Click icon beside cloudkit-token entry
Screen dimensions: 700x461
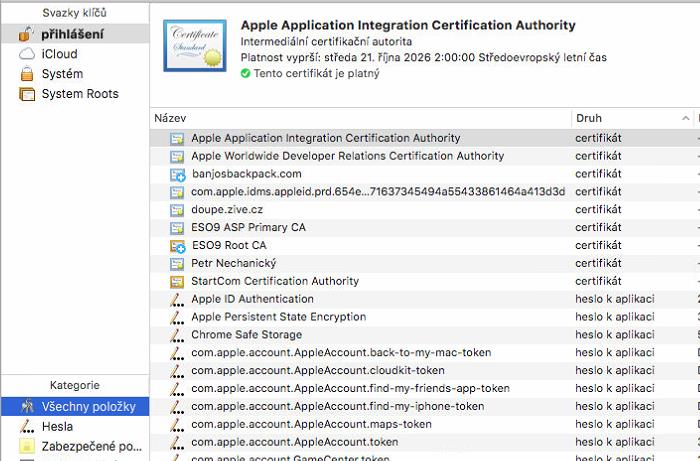[177, 371]
